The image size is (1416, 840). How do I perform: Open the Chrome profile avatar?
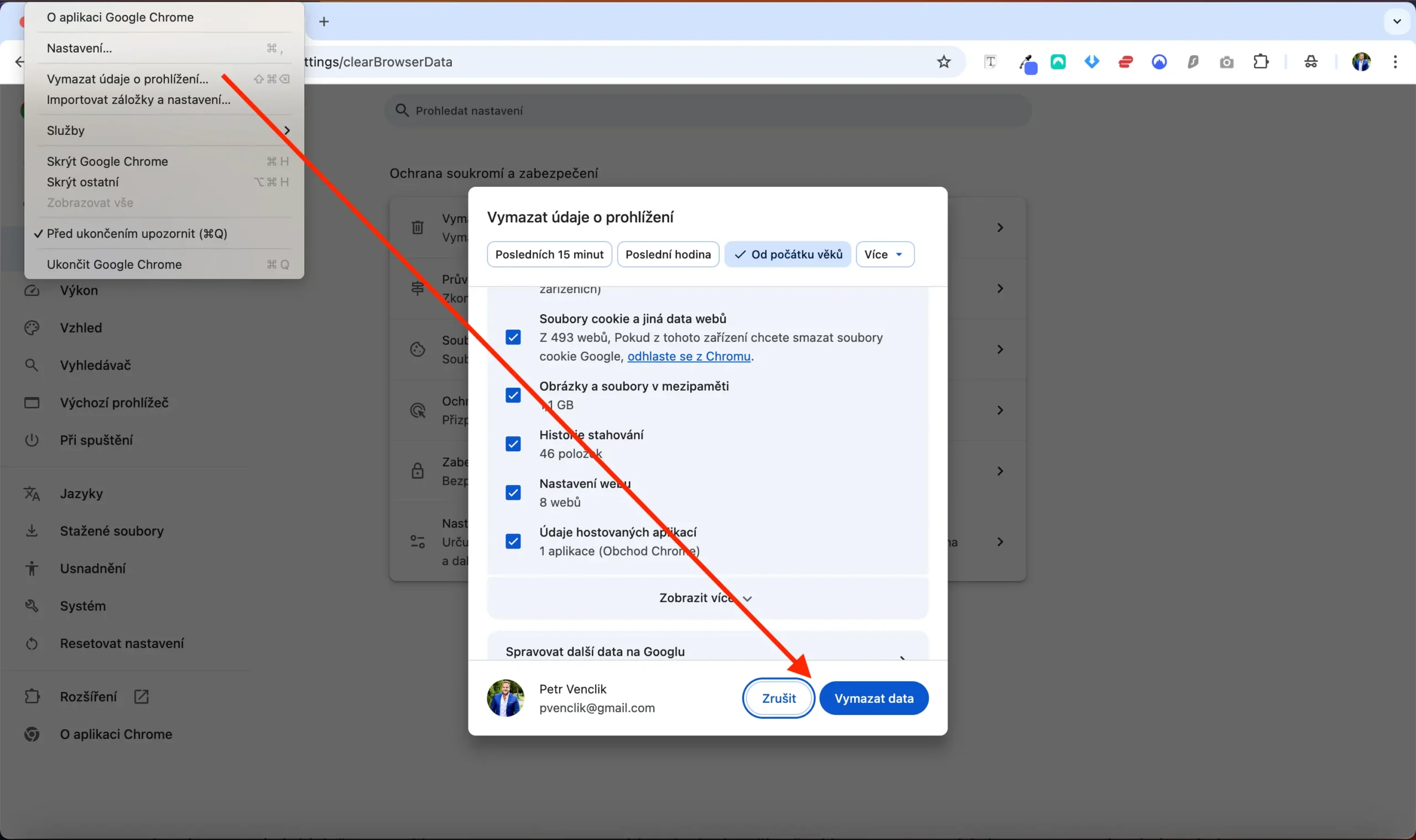tap(1361, 62)
